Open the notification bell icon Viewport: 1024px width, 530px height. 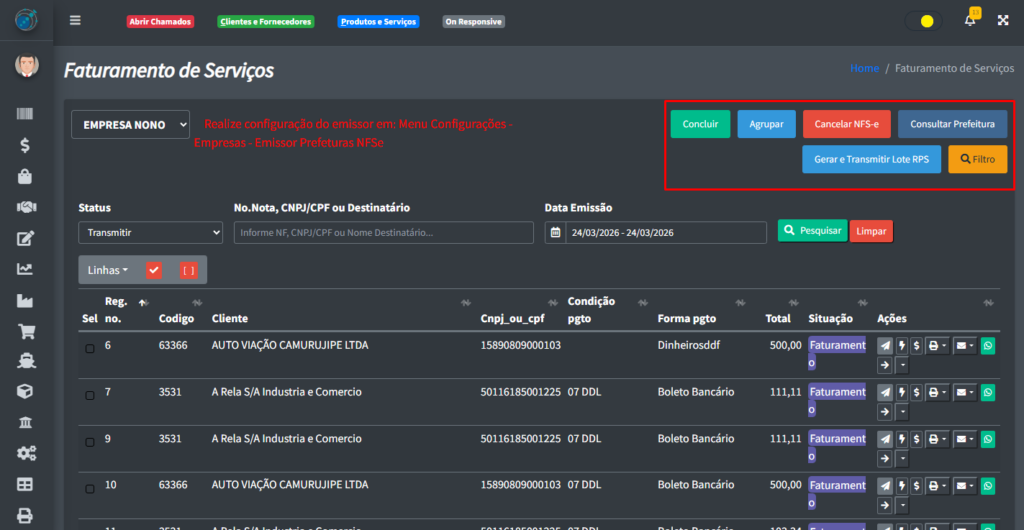[x=969, y=20]
